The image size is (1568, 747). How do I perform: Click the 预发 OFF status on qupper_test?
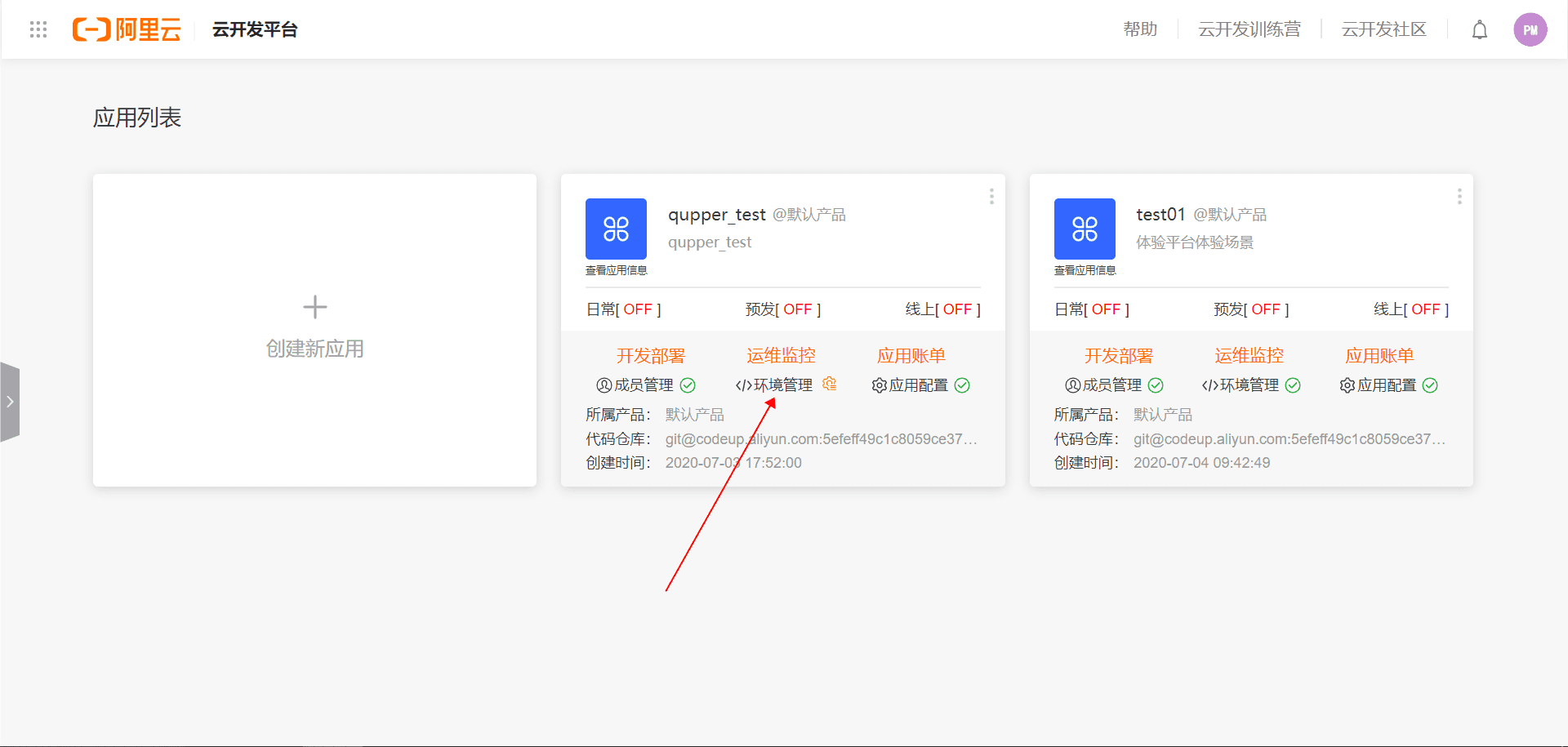click(x=783, y=309)
